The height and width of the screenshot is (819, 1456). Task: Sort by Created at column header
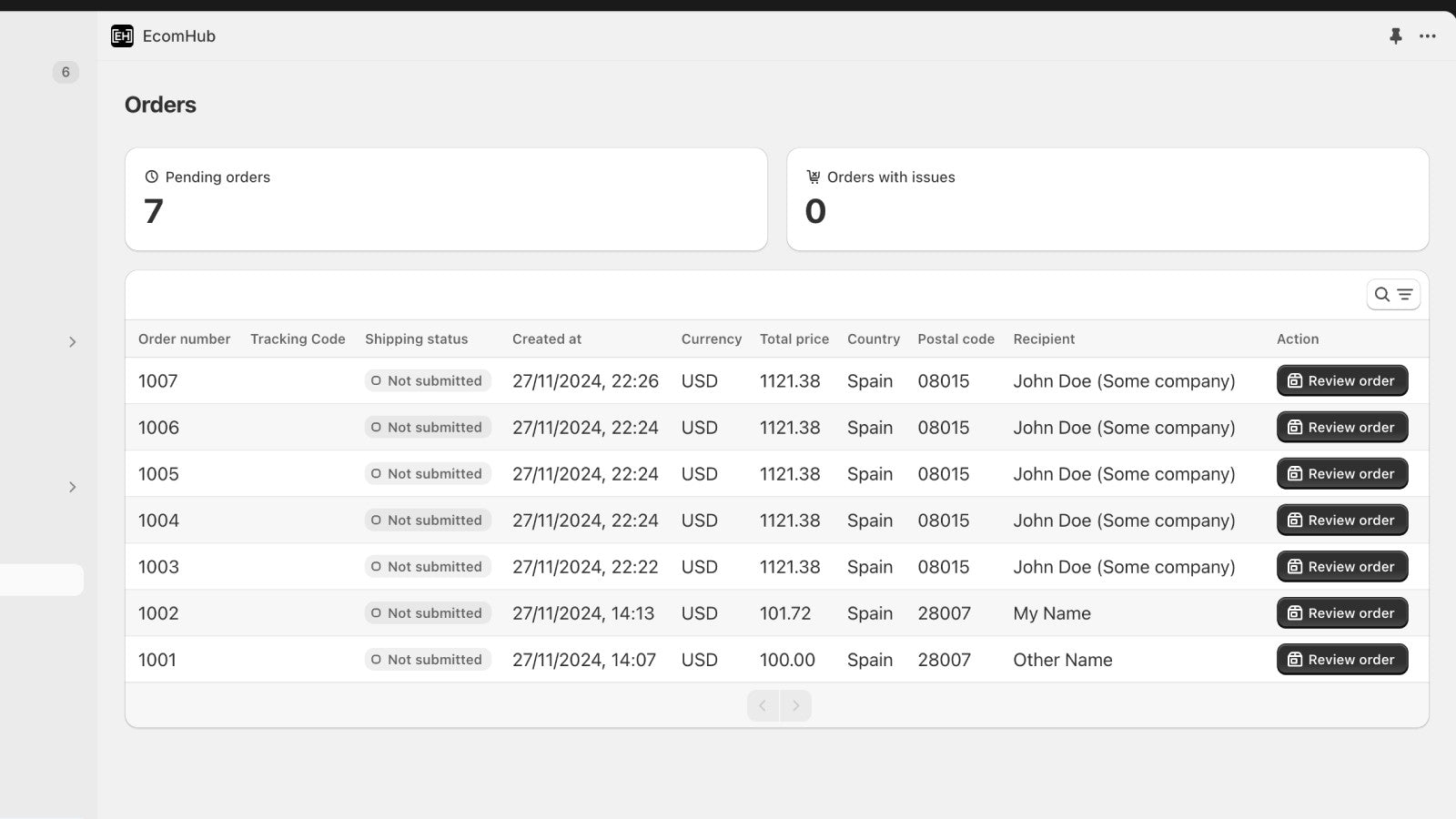point(546,339)
